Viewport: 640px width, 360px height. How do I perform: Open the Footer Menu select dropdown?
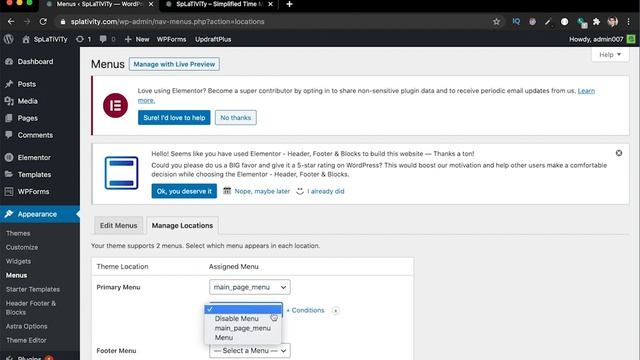coord(250,351)
